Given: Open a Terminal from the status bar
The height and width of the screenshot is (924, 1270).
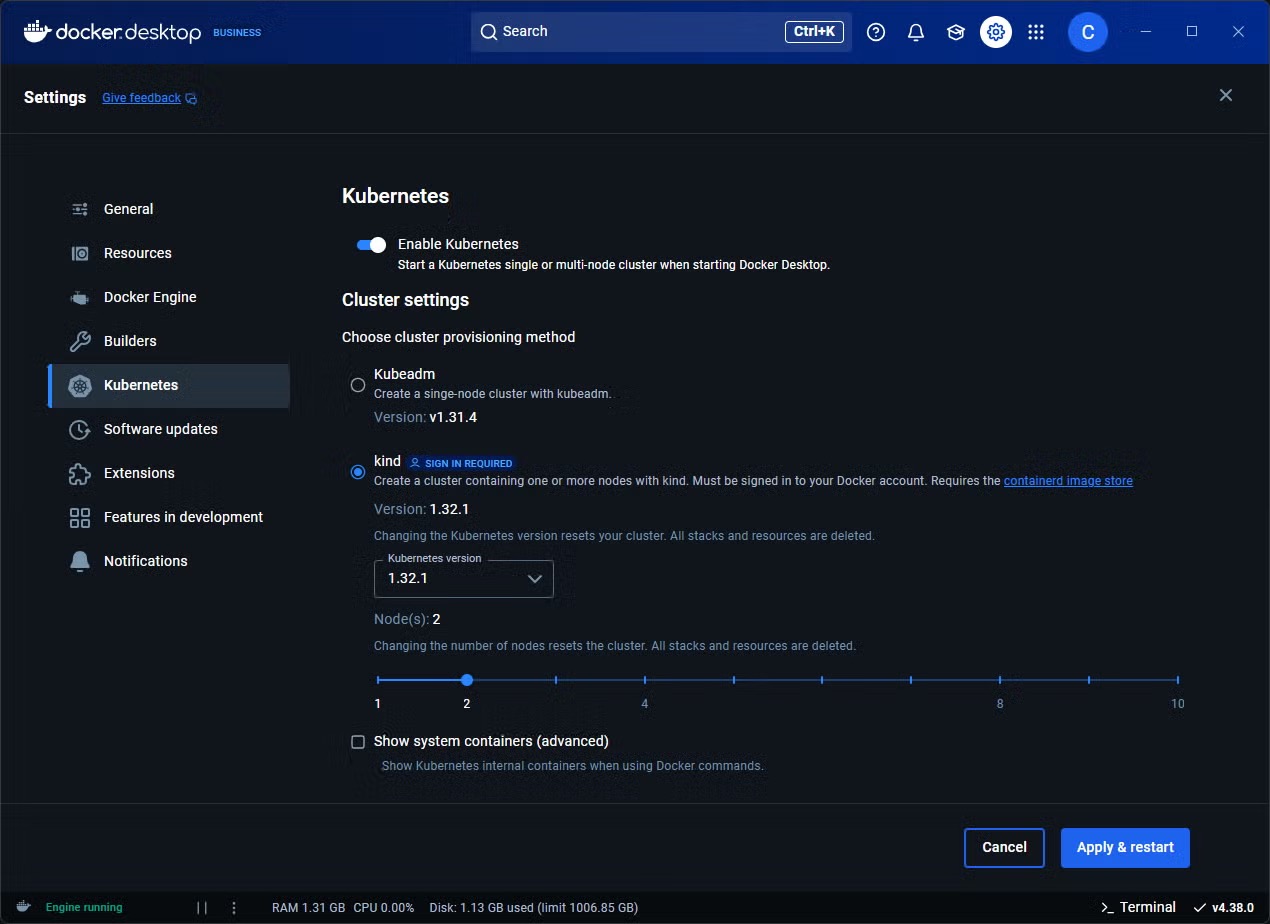Looking at the screenshot, I should point(1138,907).
